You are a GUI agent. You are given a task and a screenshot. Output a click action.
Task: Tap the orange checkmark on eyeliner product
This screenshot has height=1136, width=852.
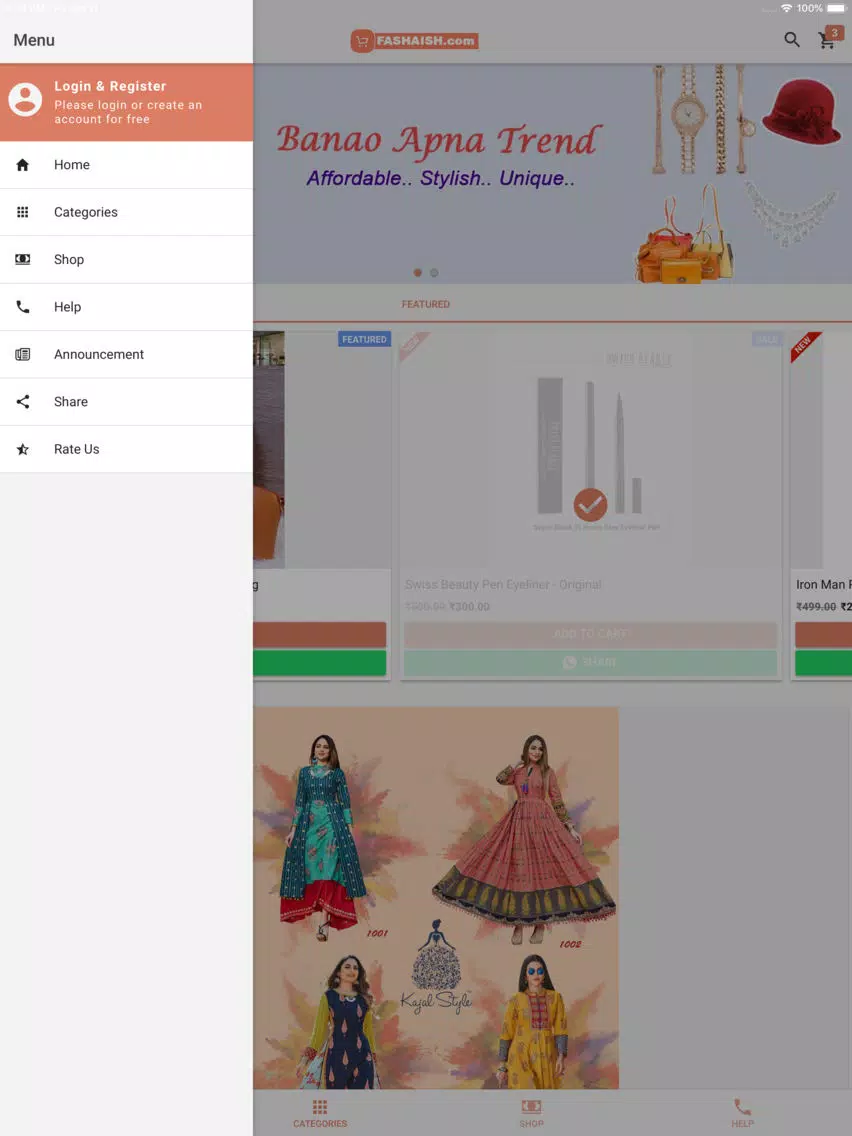tap(590, 505)
